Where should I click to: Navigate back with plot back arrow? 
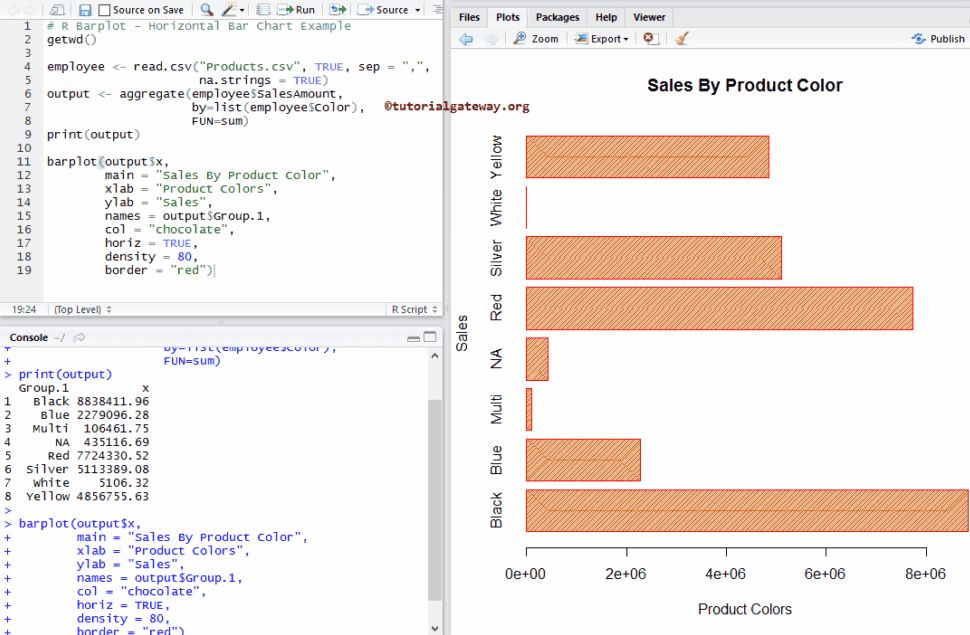click(465, 38)
